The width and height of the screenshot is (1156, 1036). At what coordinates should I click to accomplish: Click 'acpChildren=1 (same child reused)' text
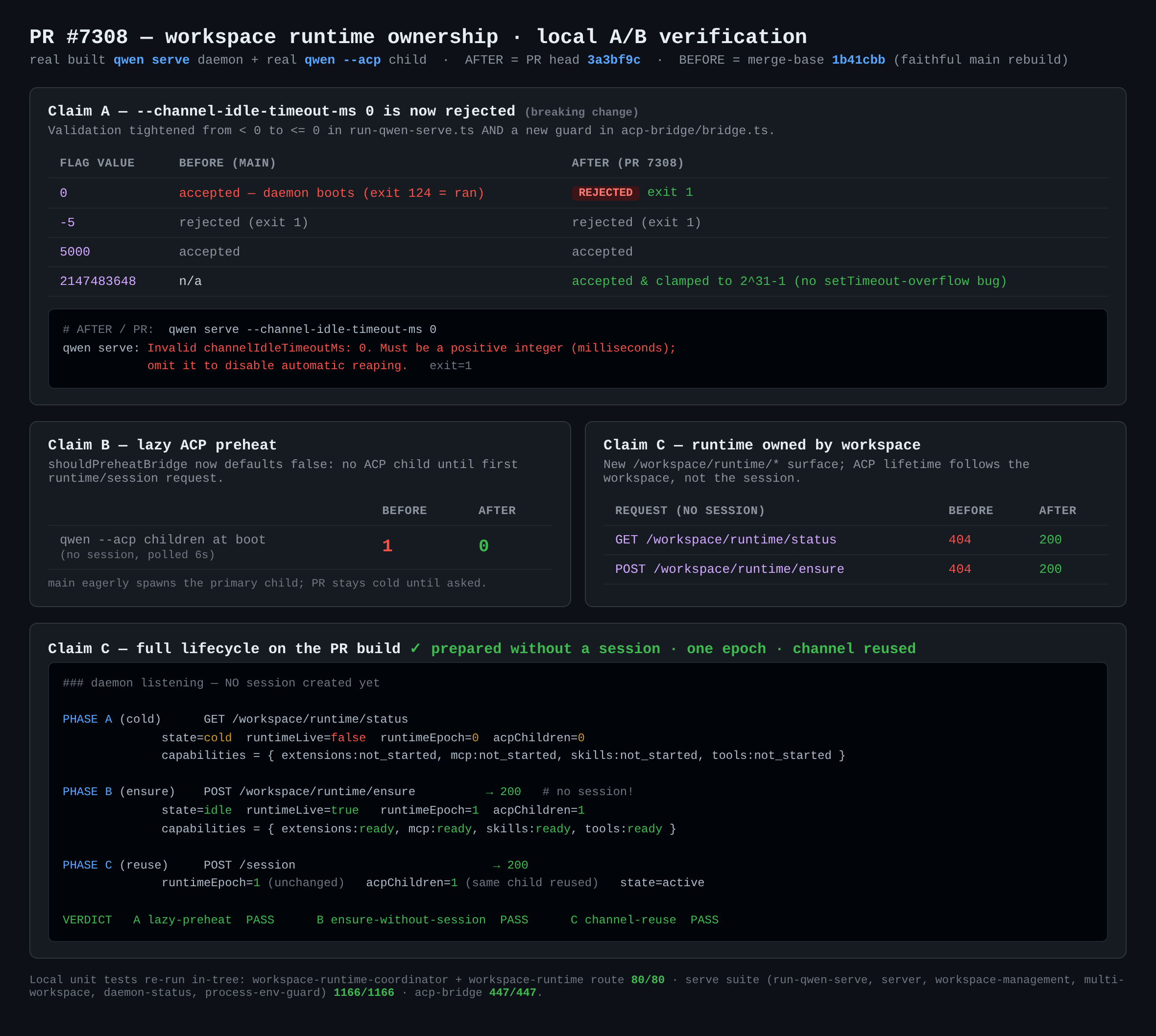pyautogui.click(x=482, y=883)
